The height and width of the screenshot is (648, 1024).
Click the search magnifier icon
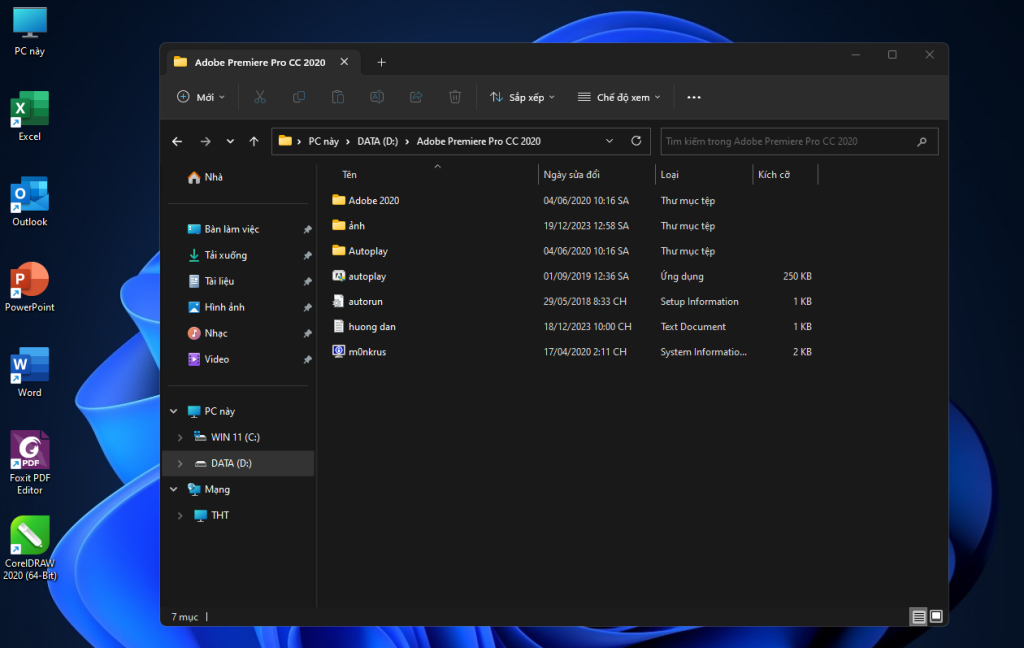pyautogui.click(x=922, y=141)
